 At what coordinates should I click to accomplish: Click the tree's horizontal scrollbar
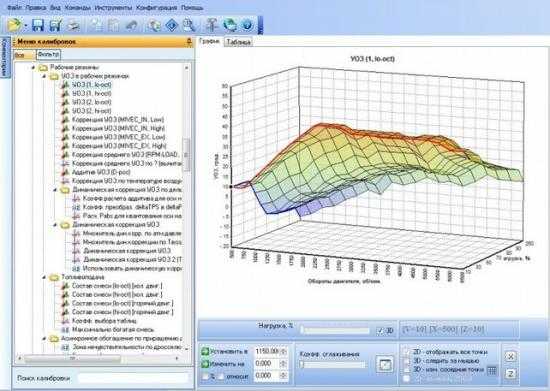98,358
